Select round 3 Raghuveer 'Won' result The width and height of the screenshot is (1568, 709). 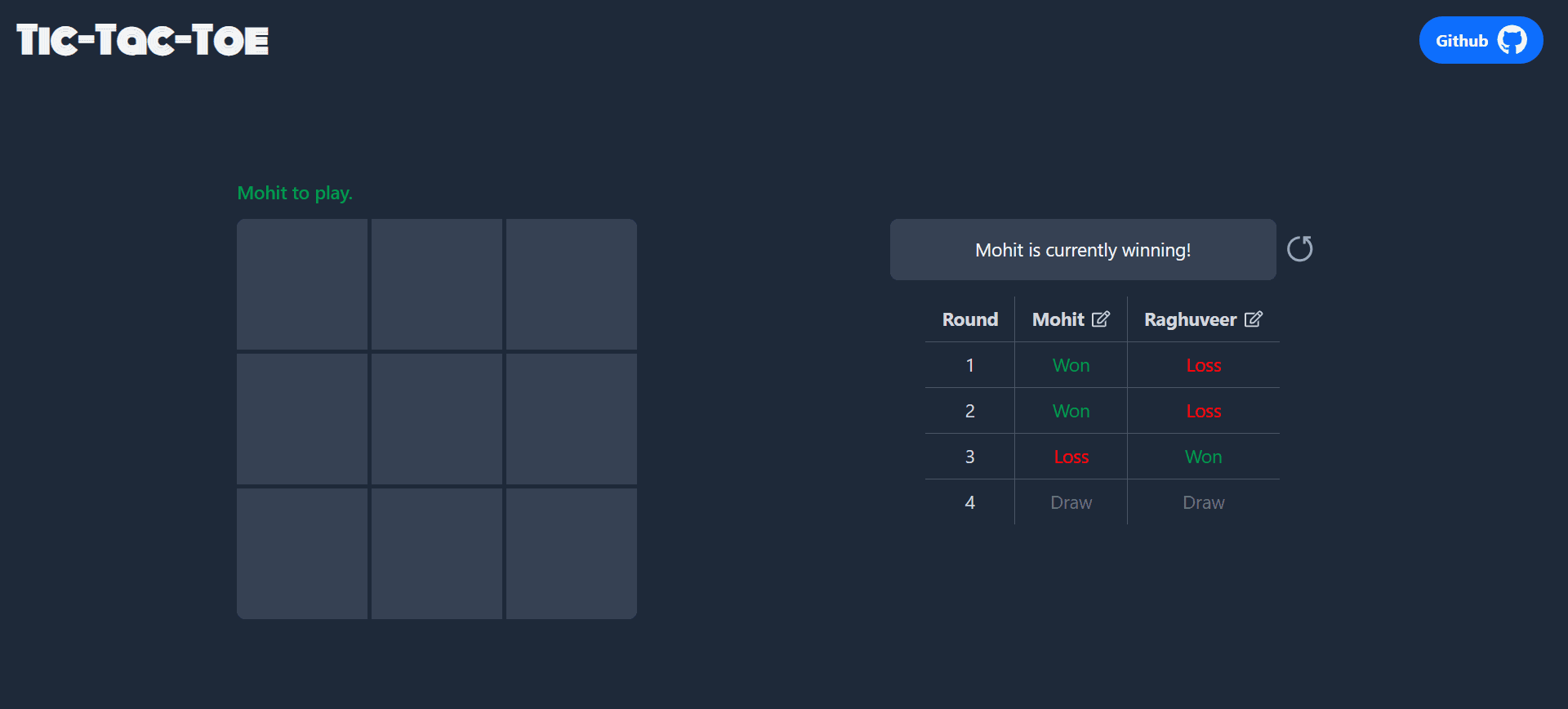[1203, 457]
